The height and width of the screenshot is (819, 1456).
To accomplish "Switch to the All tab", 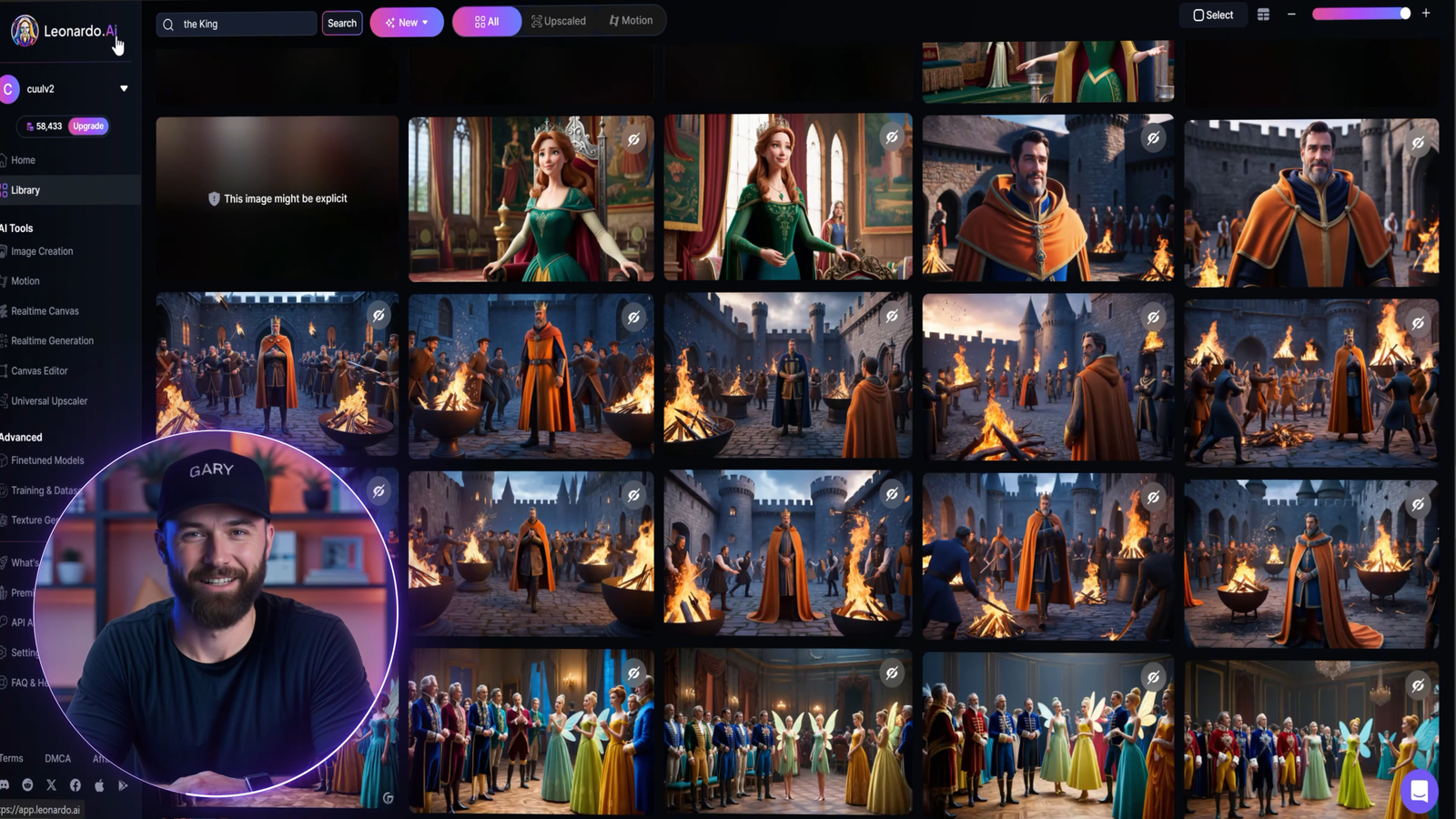I will pos(487,22).
